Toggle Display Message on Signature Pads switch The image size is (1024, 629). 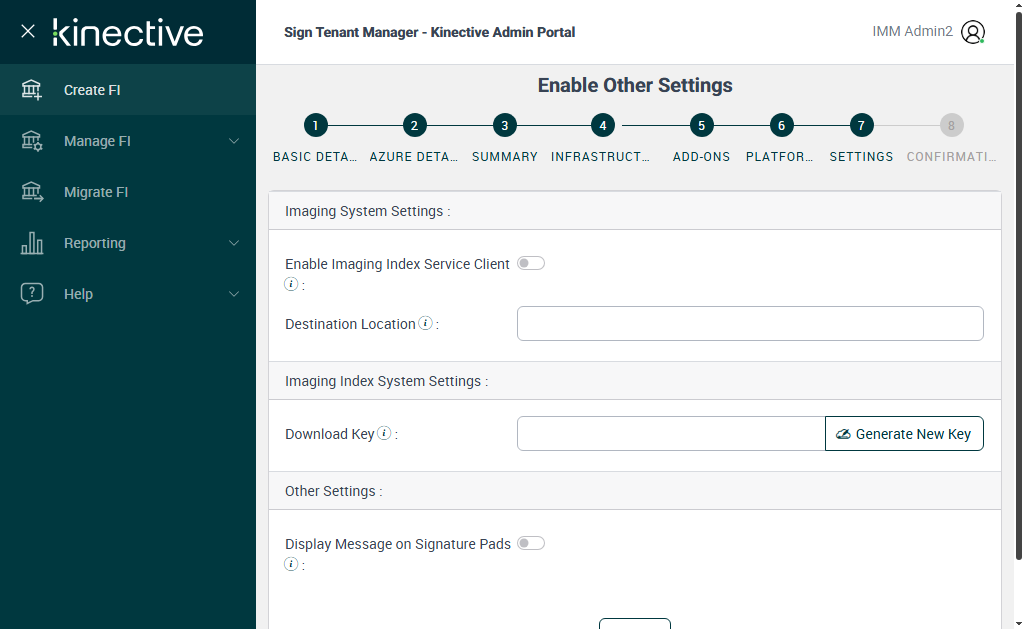tap(531, 543)
